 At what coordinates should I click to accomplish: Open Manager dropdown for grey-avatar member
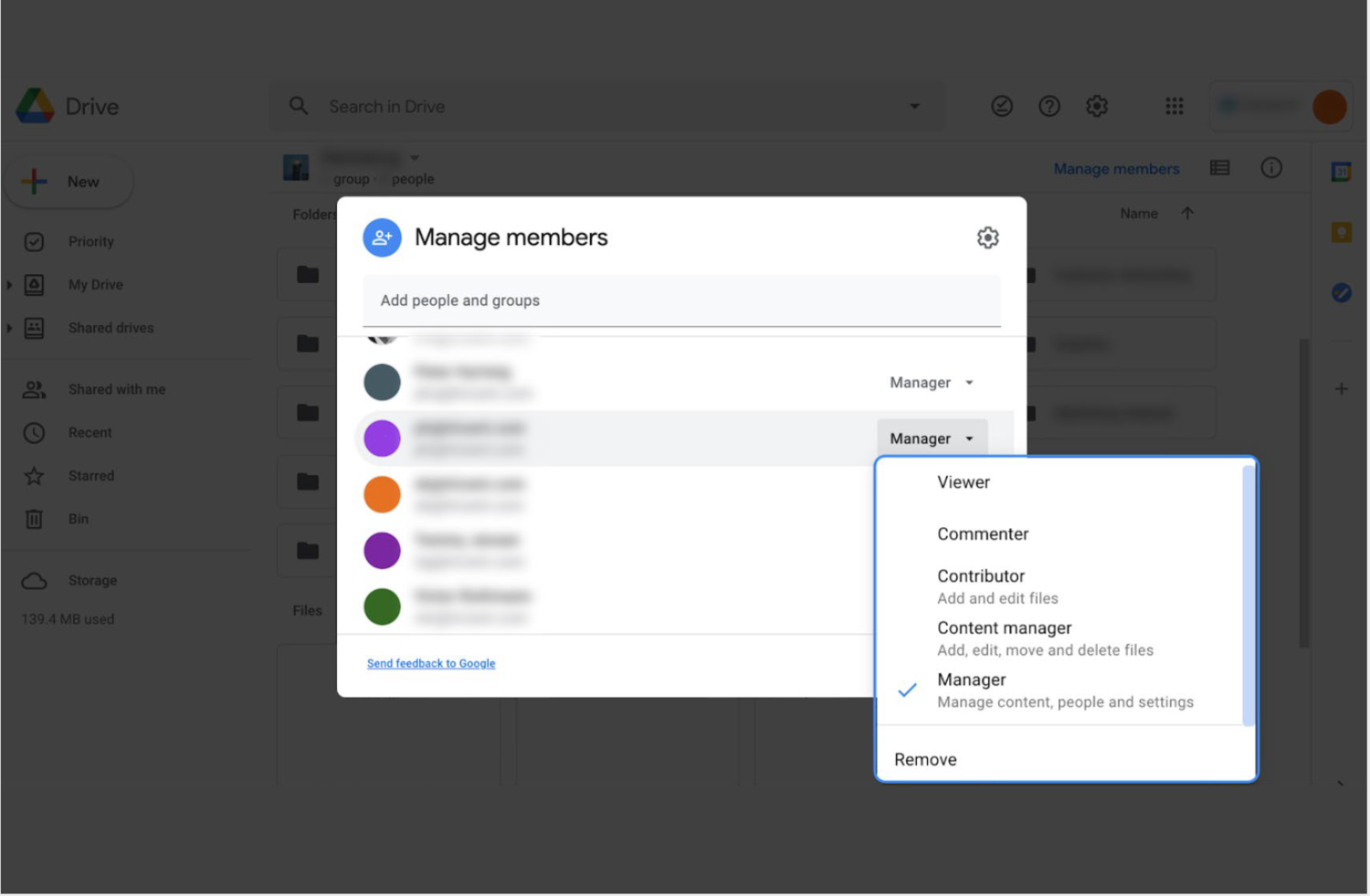[932, 383]
